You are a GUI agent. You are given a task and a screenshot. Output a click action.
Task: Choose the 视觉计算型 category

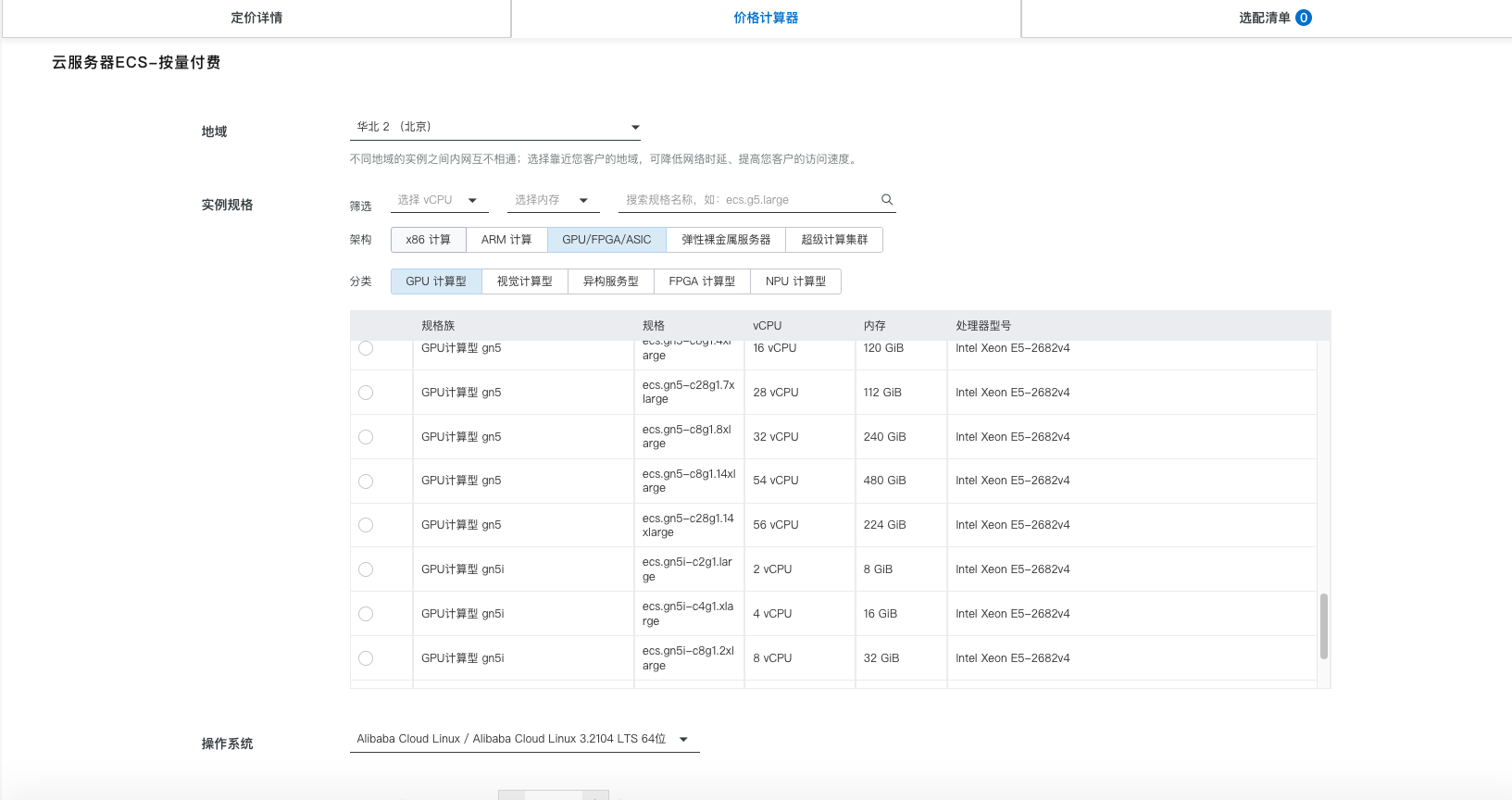[524, 281]
